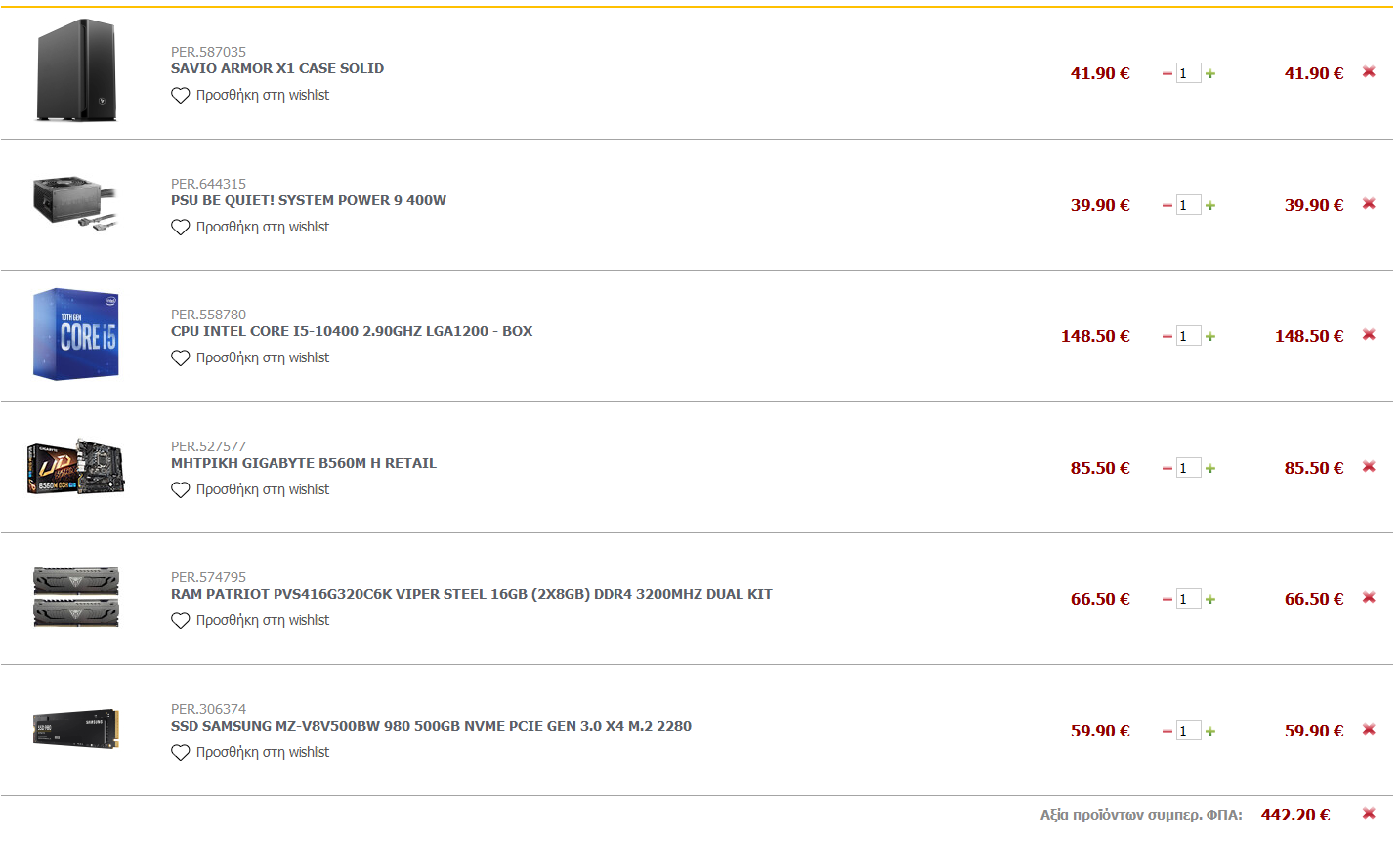This screenshot has height=841, width=1400.
Task: Click heart icon for Gigabyte B560M wishlist
Action: [x=180, y=490]
